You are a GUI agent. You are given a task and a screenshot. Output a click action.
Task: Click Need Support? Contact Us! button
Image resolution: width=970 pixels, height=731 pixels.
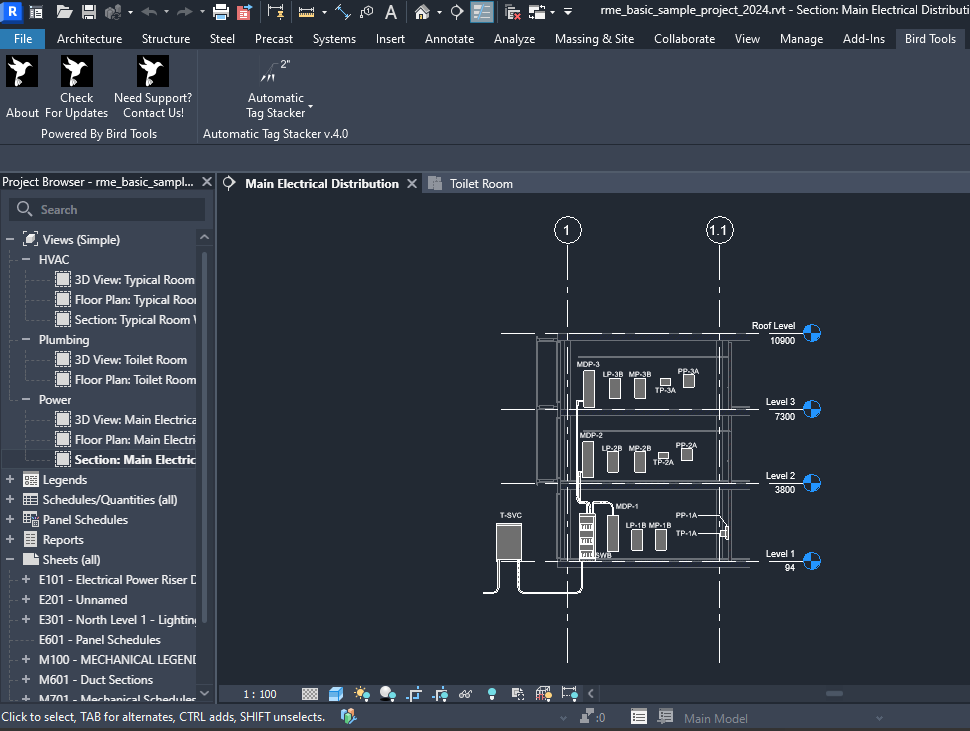(153, 88)
